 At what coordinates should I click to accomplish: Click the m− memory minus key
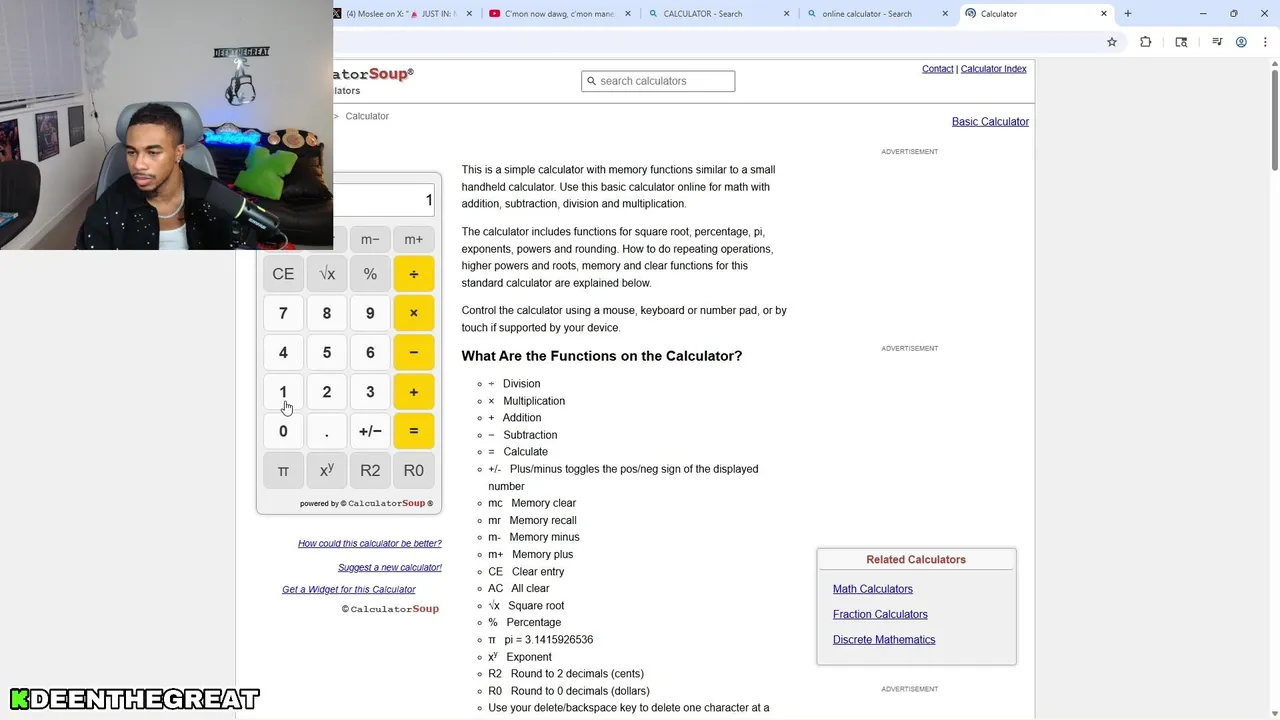tap(370, 240)
